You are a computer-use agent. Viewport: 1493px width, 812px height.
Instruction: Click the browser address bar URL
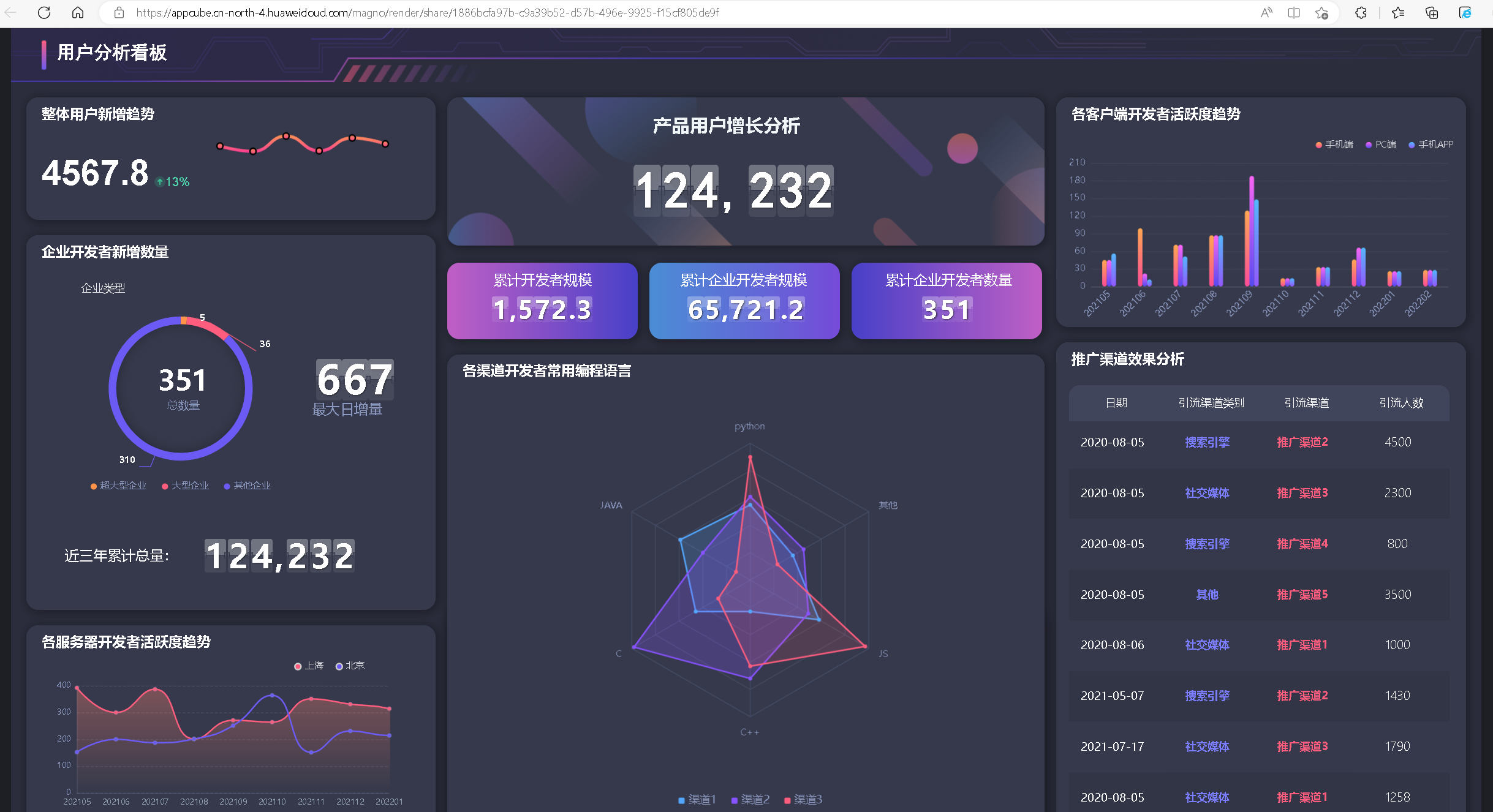(x=427, y=12)
